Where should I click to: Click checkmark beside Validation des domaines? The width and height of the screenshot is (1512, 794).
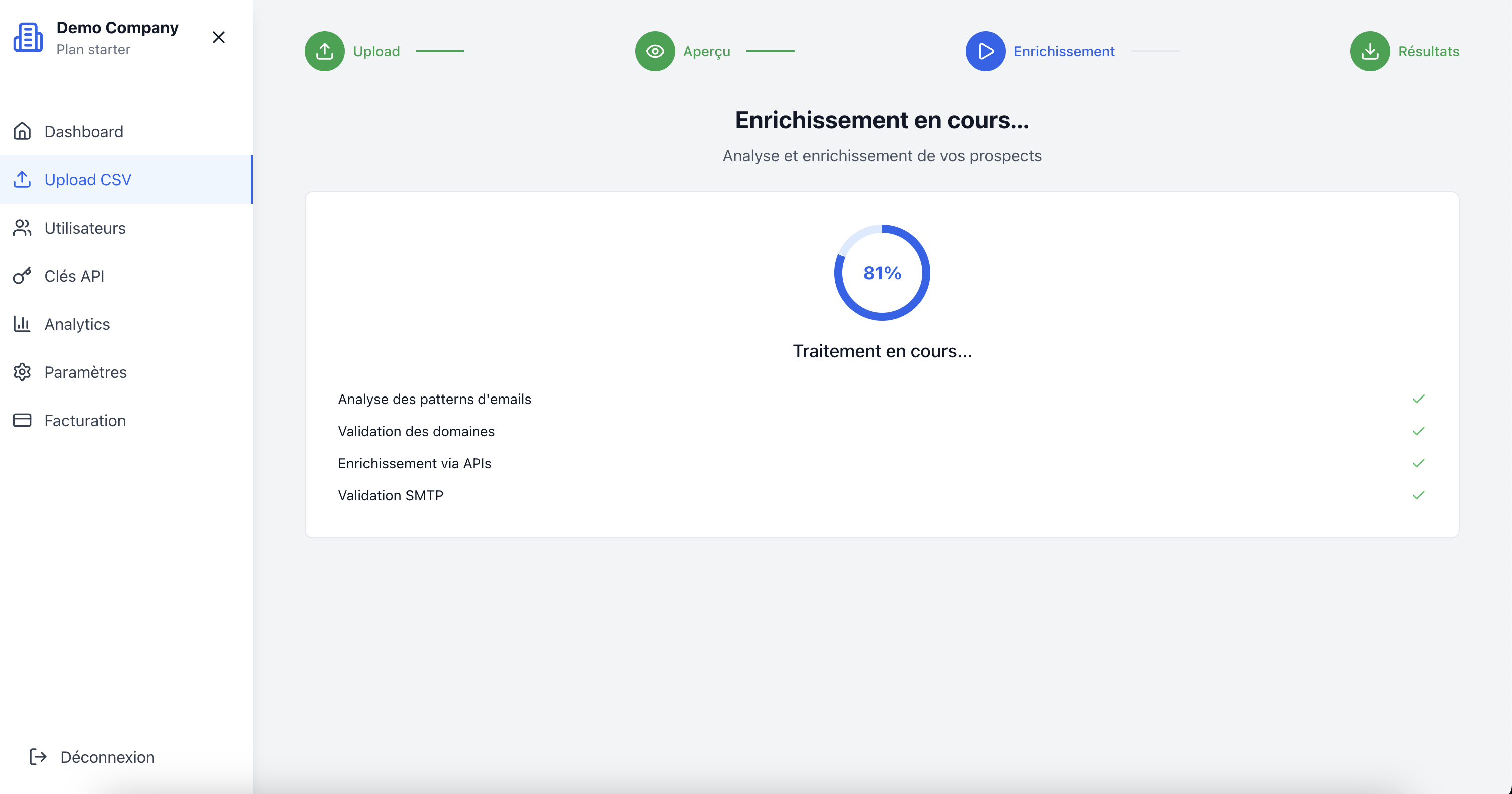1418,431
